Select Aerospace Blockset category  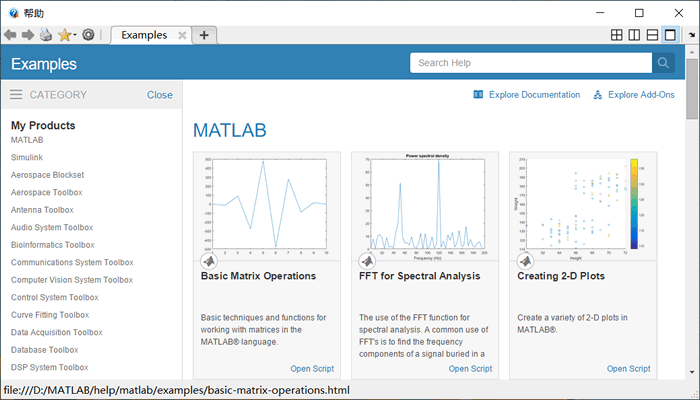click(47, 175)
